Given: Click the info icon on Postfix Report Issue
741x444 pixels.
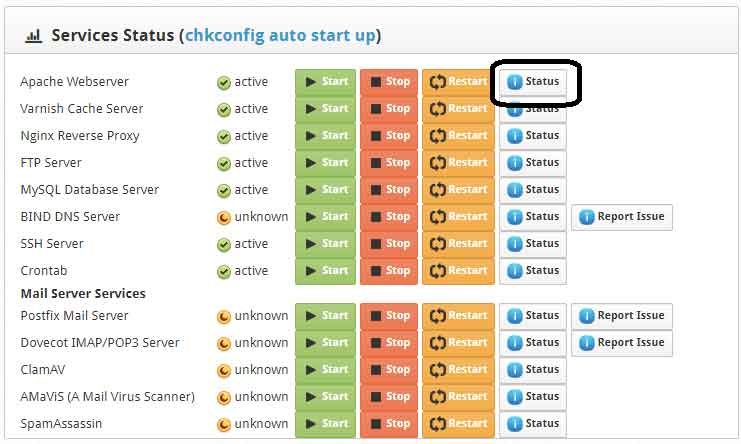Looking at the screenshot, I should [x=587, y=316].
